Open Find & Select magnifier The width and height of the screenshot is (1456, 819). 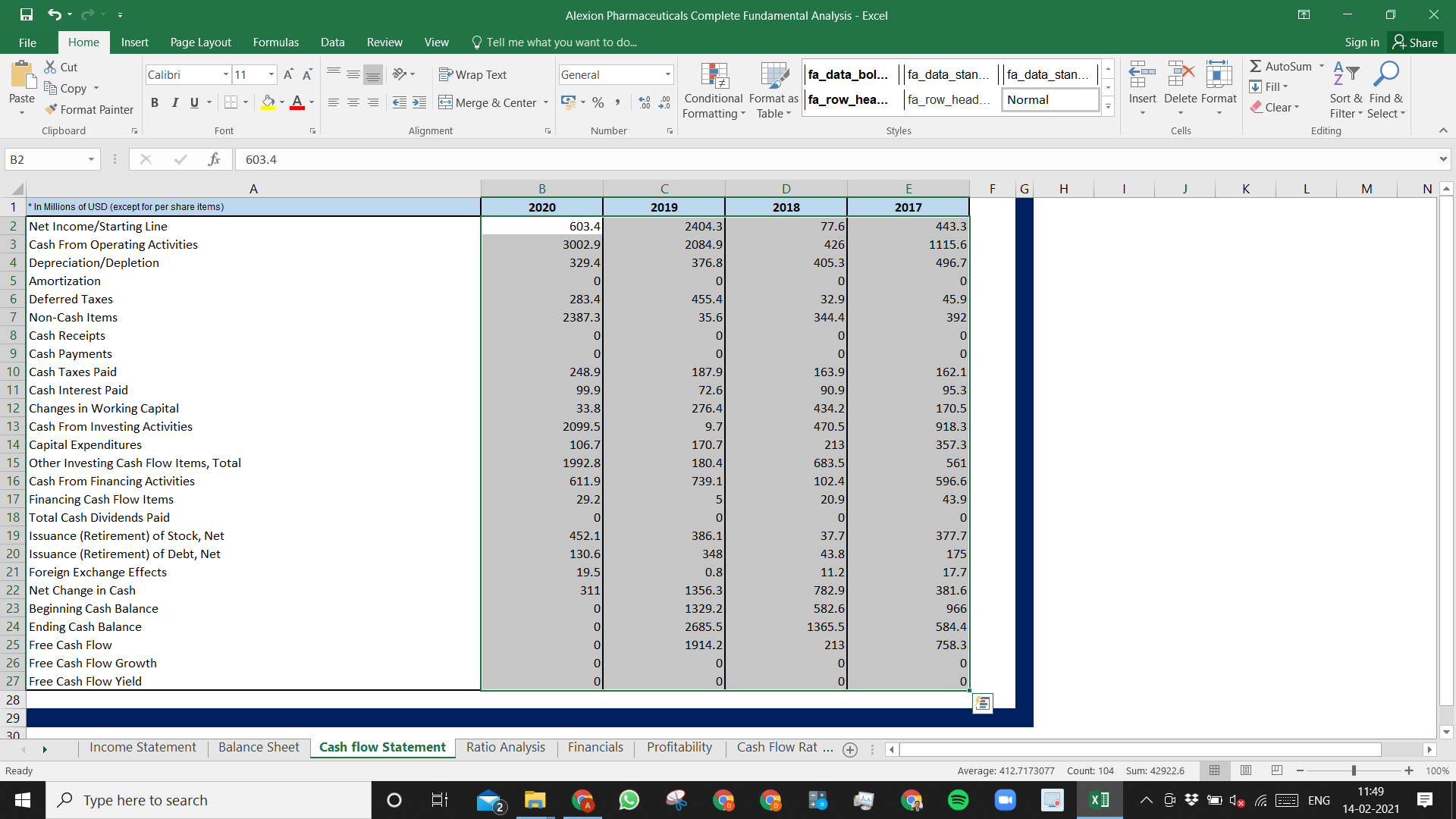tap(1386, 89)
